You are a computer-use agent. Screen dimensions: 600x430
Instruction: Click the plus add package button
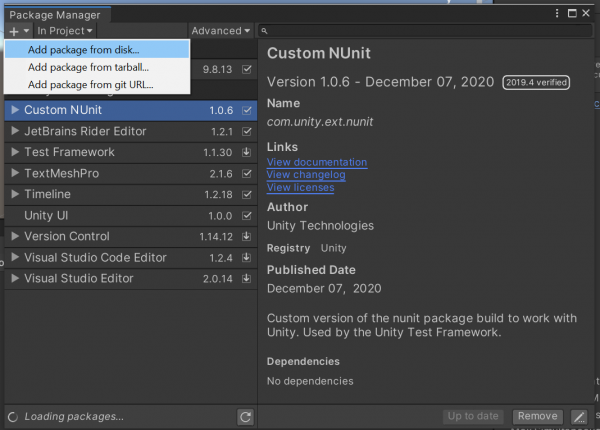(x=17, y=31)
